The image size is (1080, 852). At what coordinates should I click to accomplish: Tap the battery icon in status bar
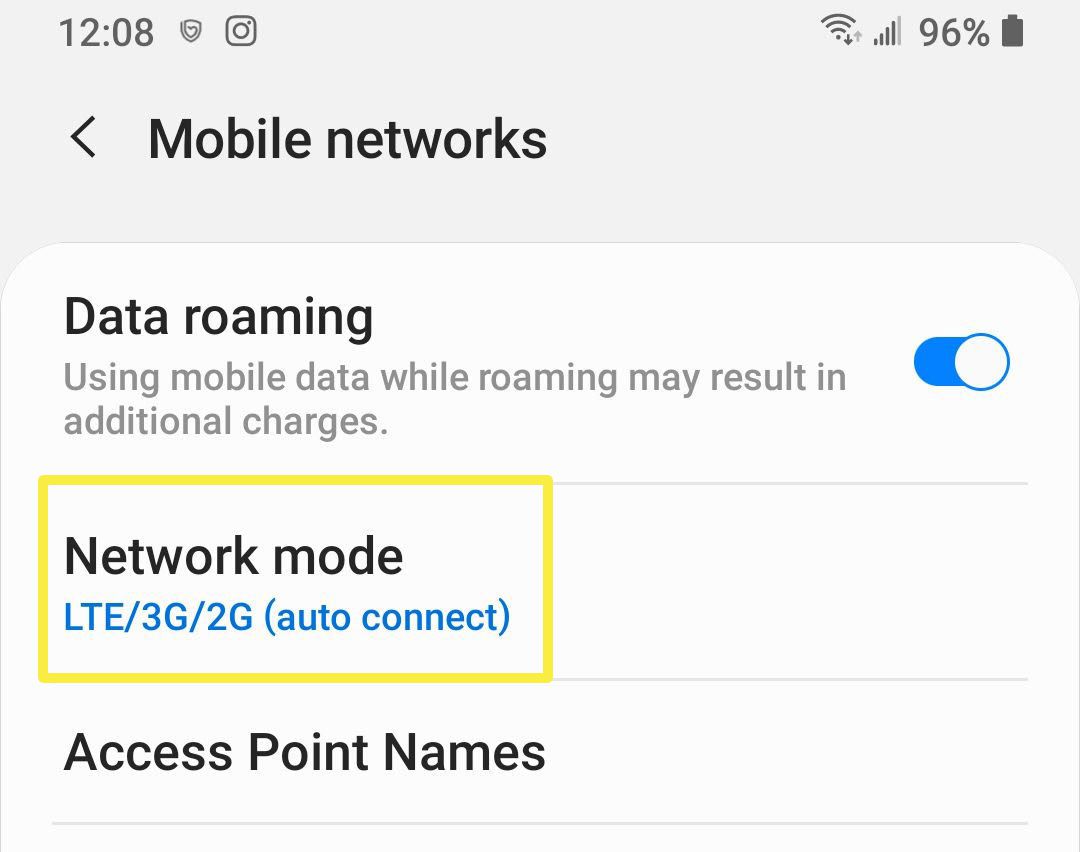(1012, 32)
